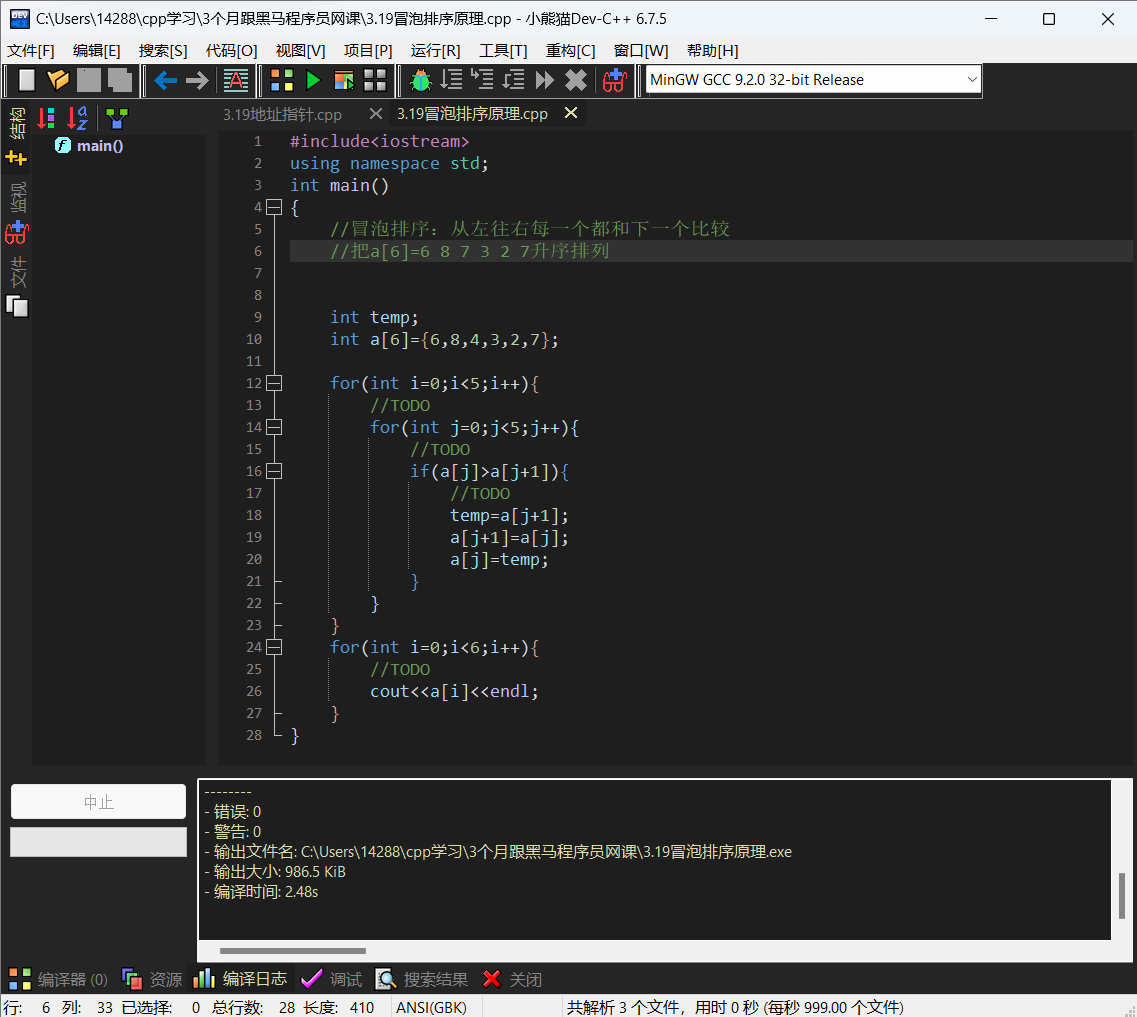Open the 帮助[H] menu
The width and height of the screenshot is (1137, 1017).
[x=712, y=51]
